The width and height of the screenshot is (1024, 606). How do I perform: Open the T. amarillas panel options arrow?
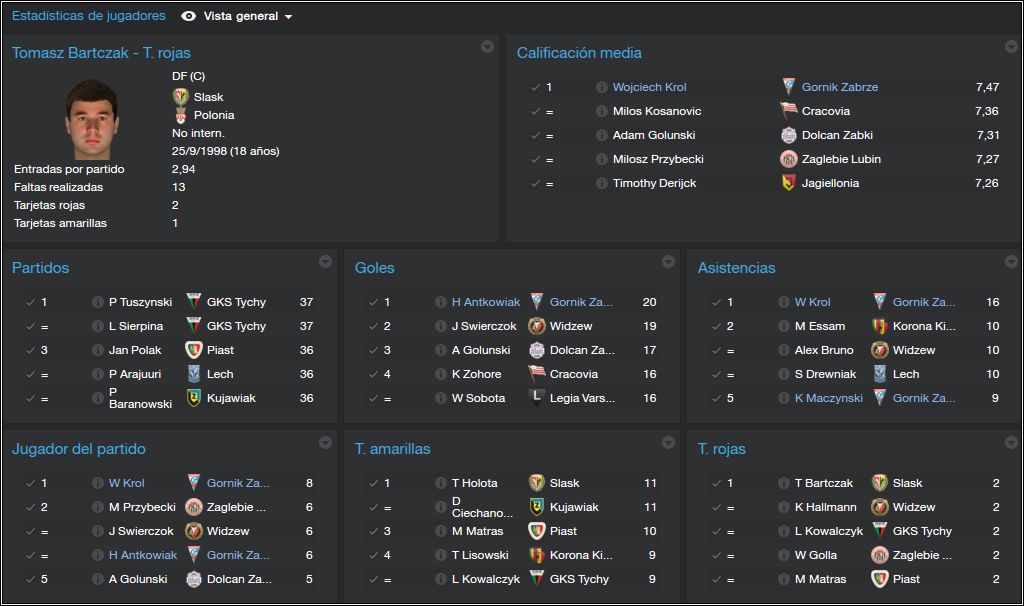(x=668, y=443)
